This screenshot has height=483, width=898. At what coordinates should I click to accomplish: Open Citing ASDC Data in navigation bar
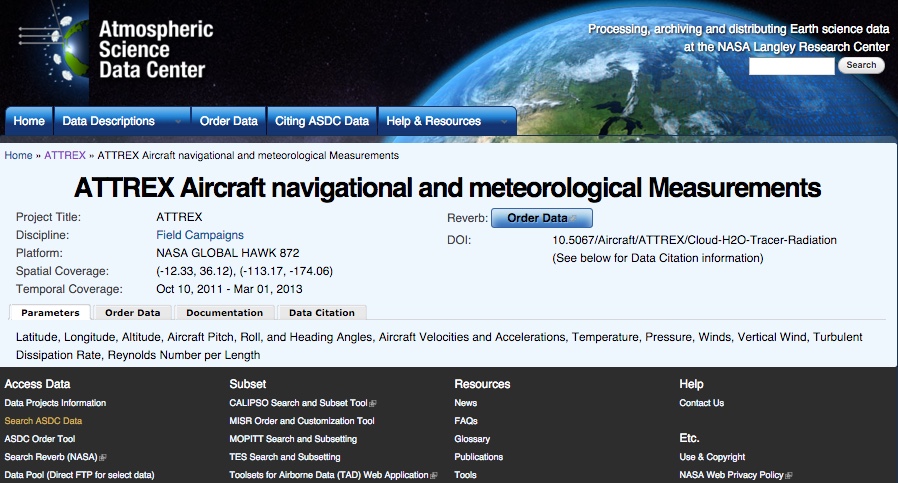322,121
